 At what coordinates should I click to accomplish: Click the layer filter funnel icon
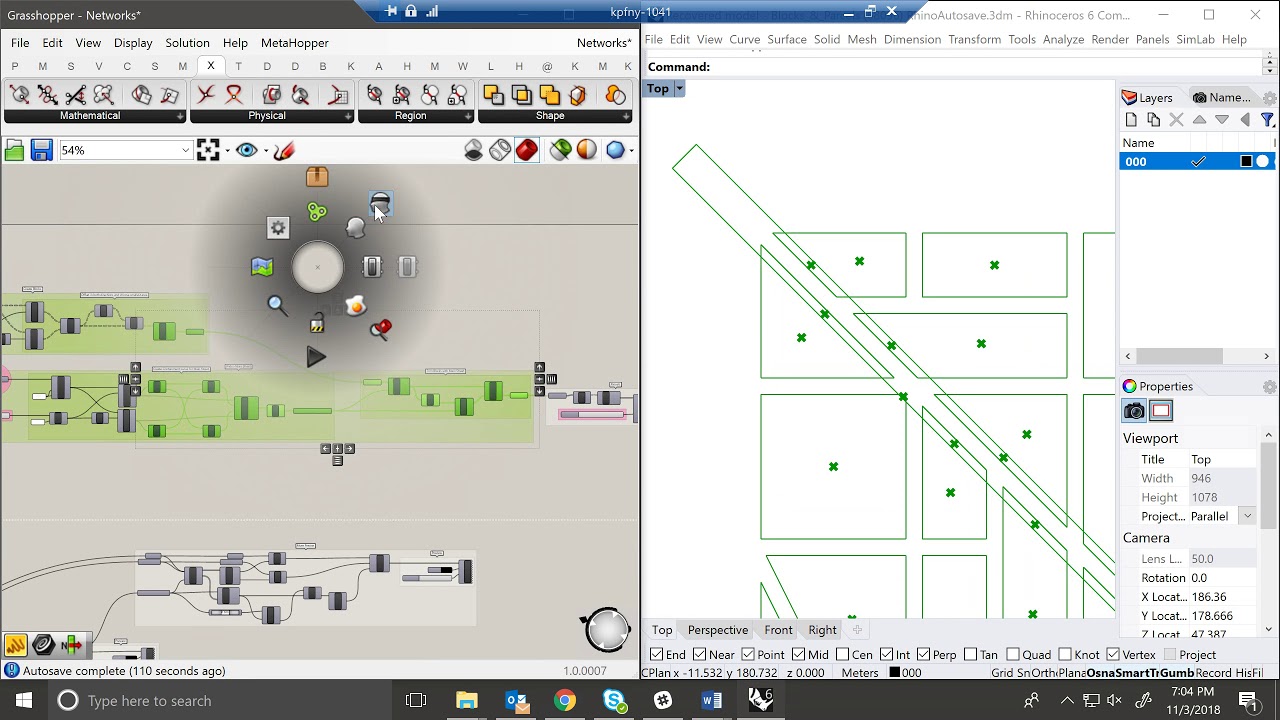1267,120
